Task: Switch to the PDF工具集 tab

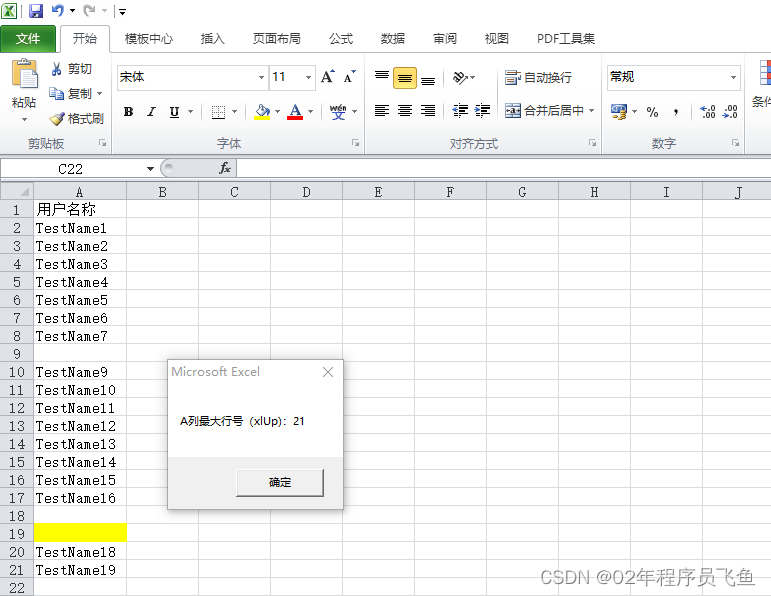Action: [x=565, y=39]
